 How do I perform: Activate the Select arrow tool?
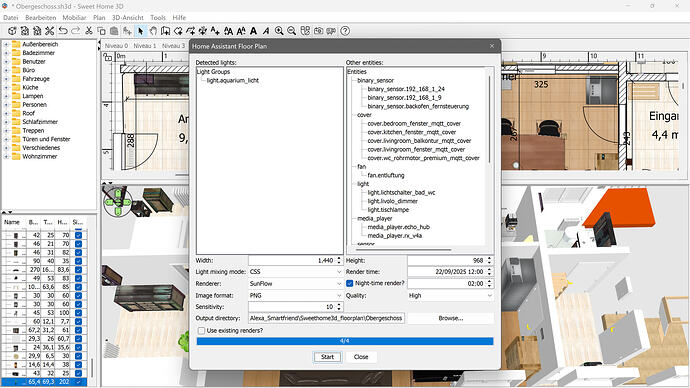140,31
